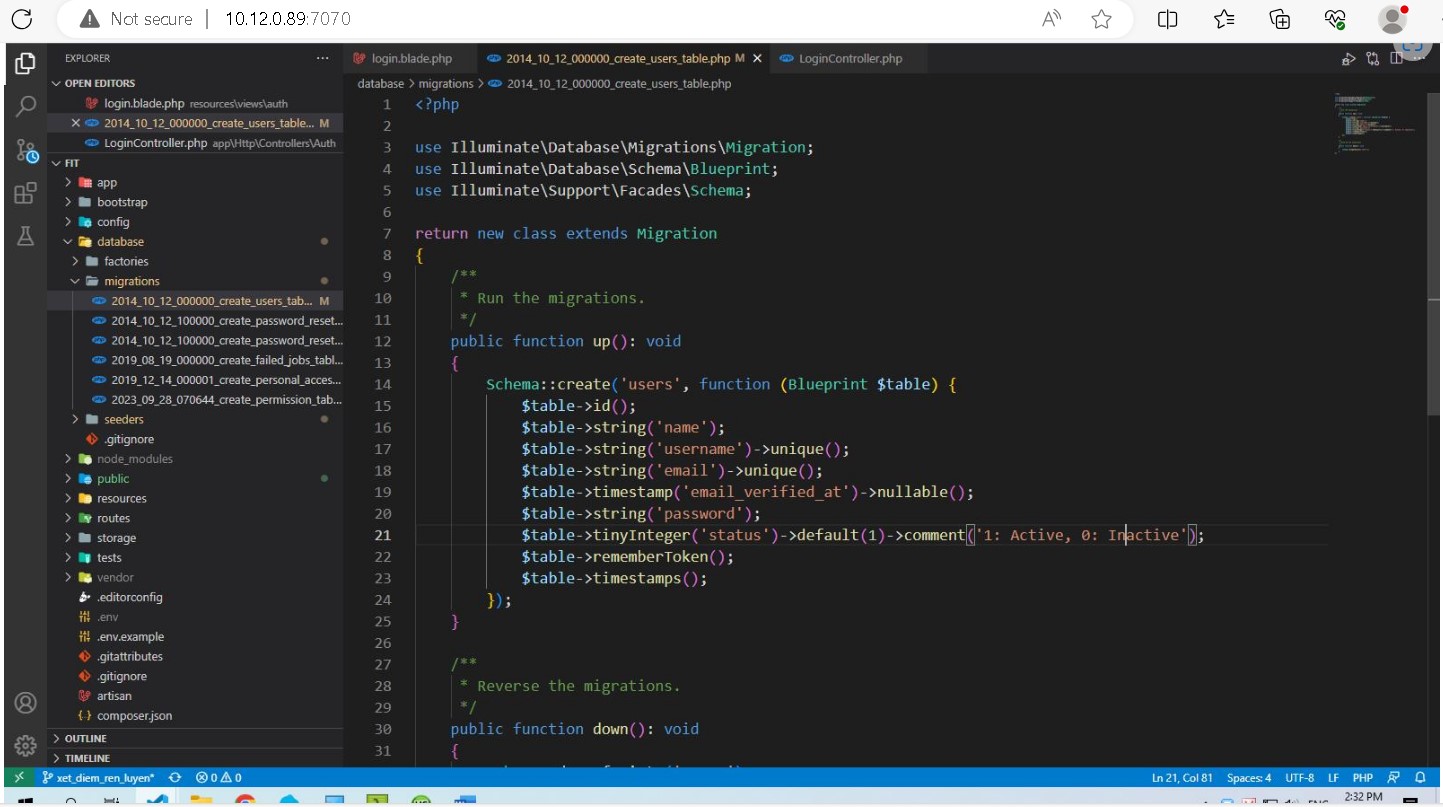The width and height of the screenshot is (1443, 807).
Task: Open the Extensions view
Action: point(26,194)
